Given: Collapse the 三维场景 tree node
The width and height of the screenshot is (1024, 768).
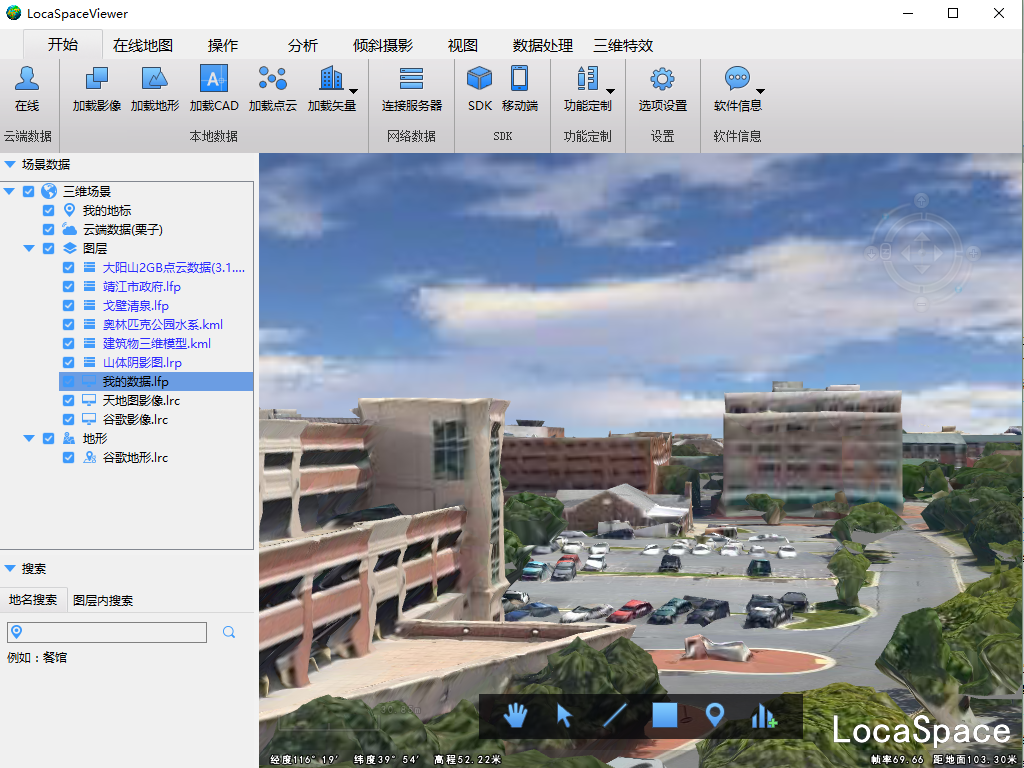Looking at the screenshot, I should click(x=9, y=191).
